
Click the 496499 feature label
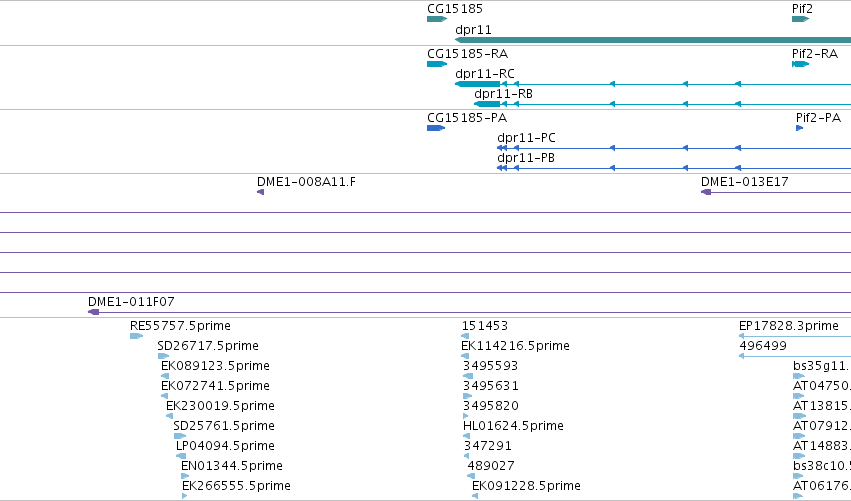pyautogui.click(x=763, y=346)
